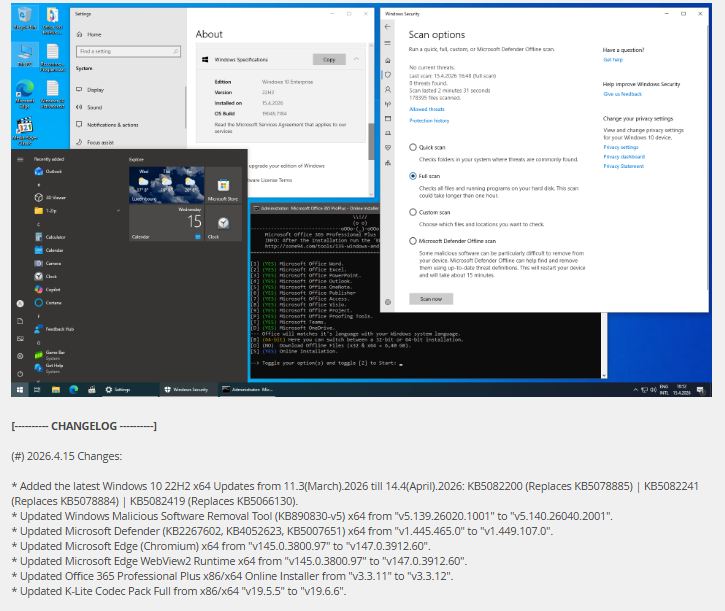
Task: Open Firewall & network protection sidebar icon
Action: click(x=387, y=104)
